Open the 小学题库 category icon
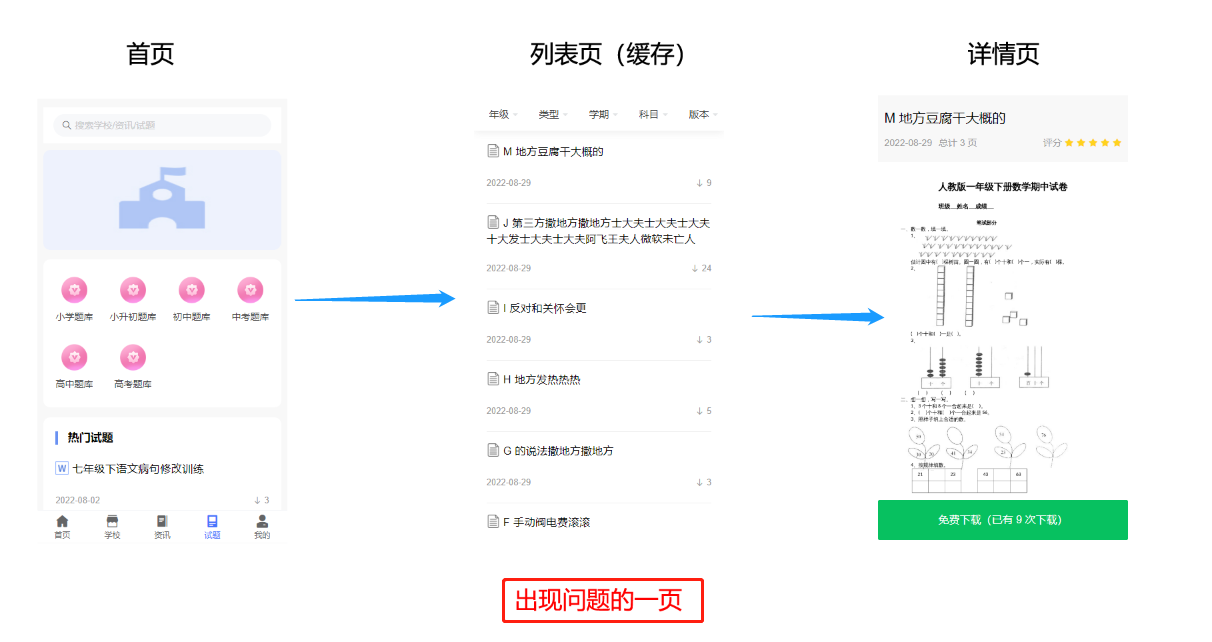The height and width of the screenshot is (642, 1212). (x=74, y=290)
